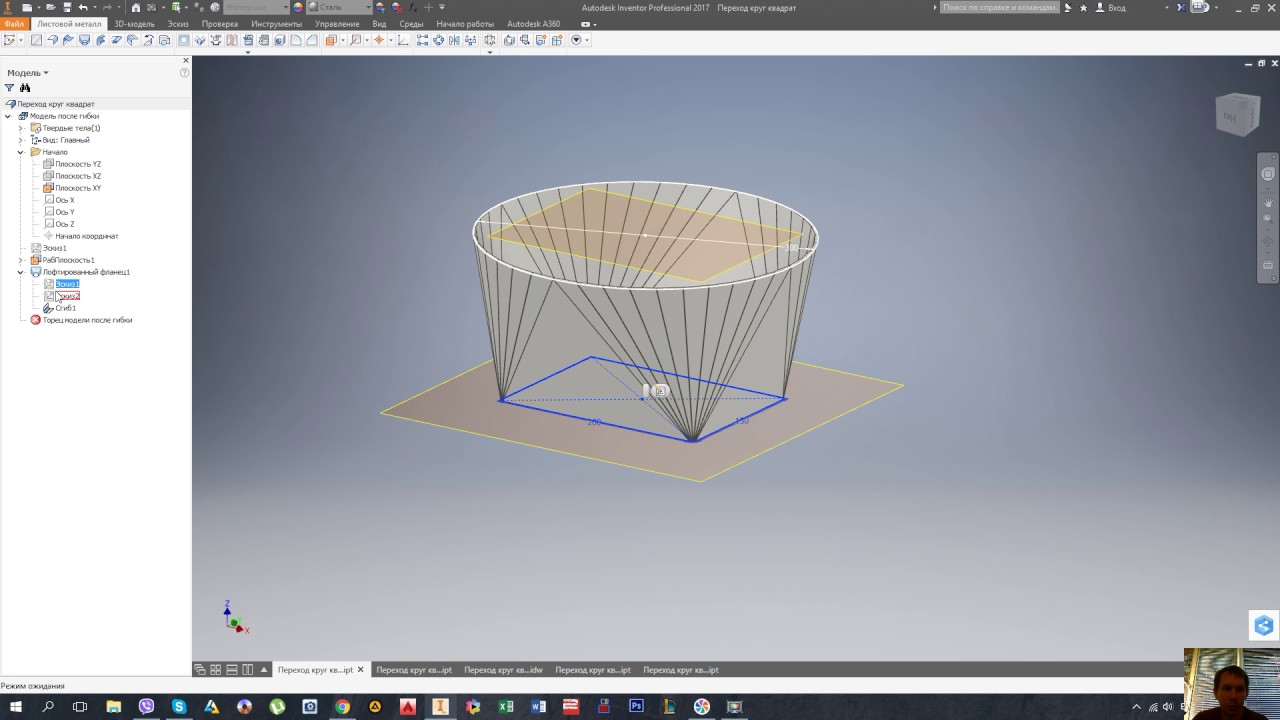Screen dimensions: 1280x720
Task: Click the Work Axis tool icon
Action: click(355, 40)
